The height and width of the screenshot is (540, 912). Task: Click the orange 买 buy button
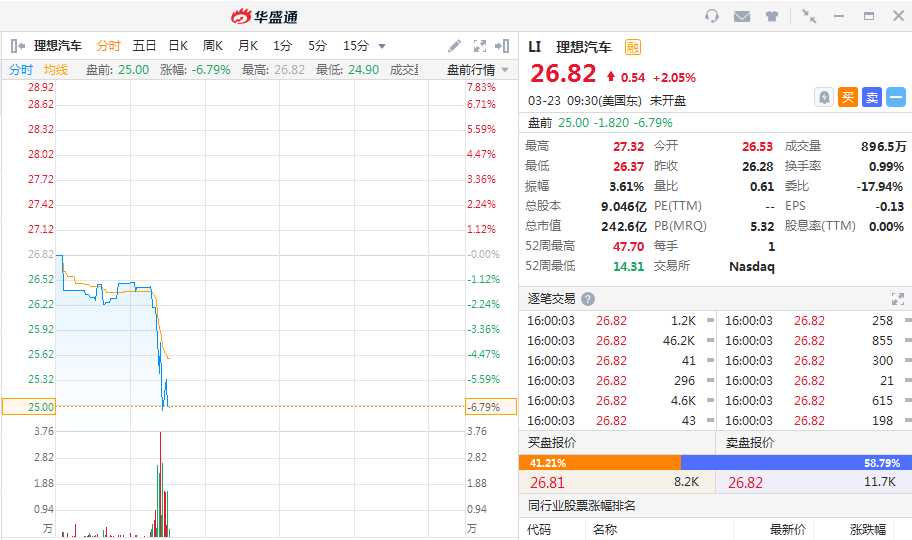(848, 97)
